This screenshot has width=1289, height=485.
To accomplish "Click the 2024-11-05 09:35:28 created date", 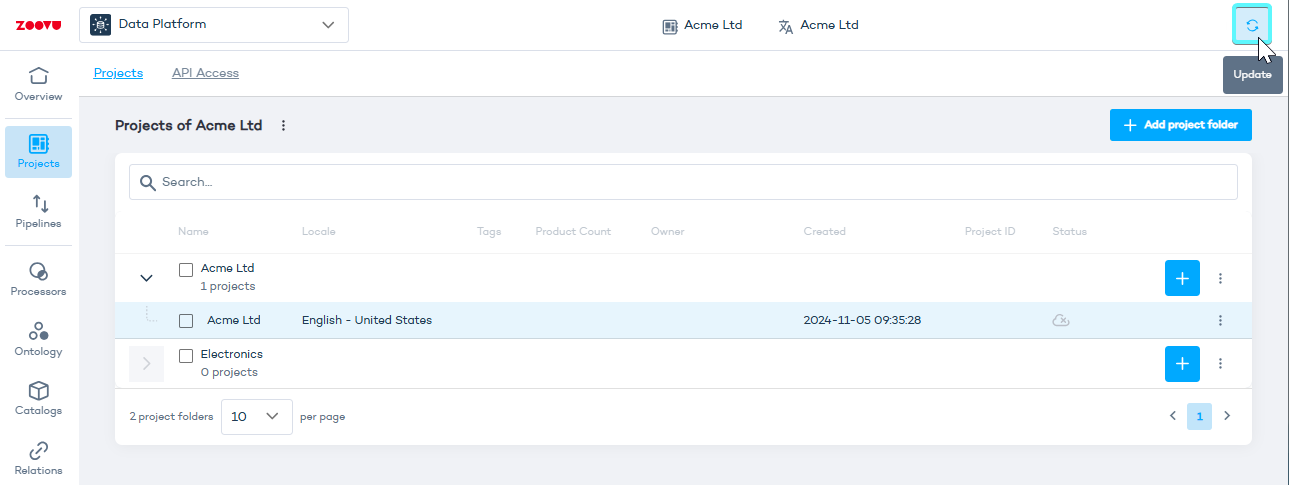I will pyautogui.click(x=862, y=320).
